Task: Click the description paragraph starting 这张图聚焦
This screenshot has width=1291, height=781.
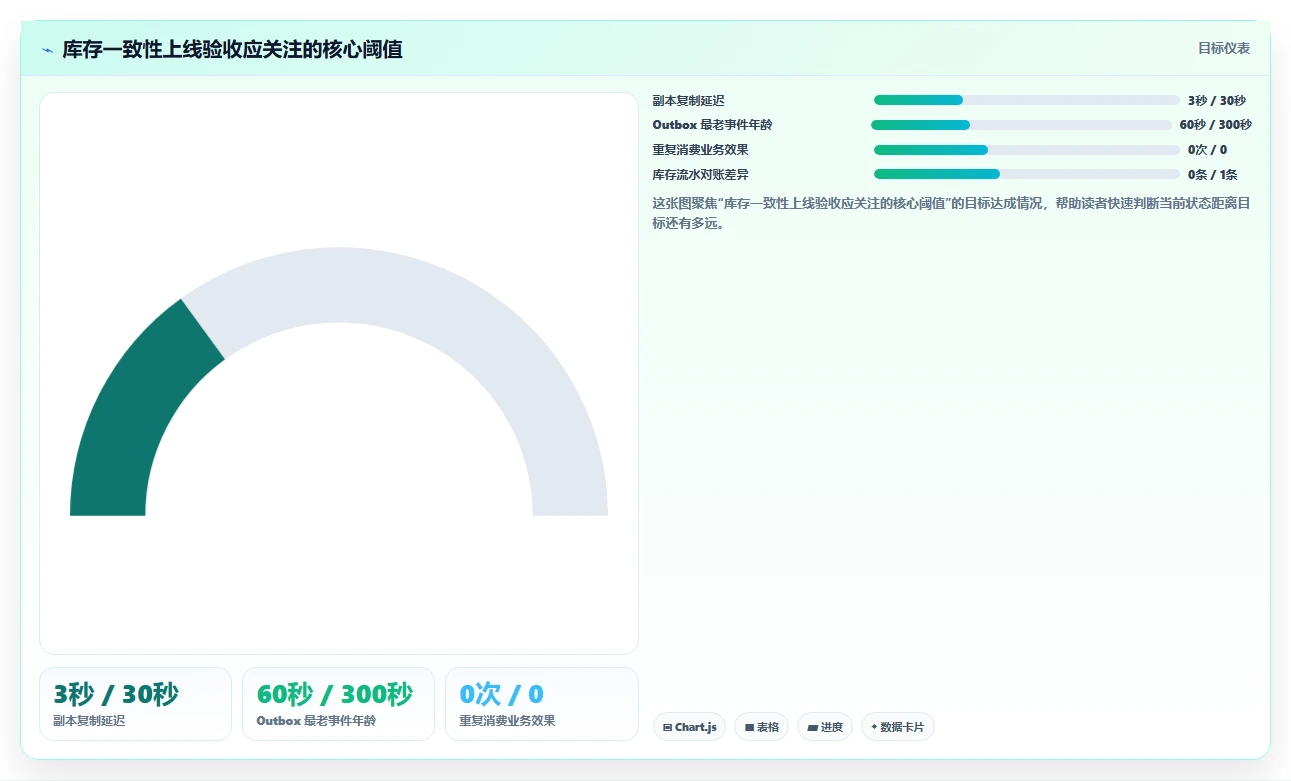Action: pos(951,213)
